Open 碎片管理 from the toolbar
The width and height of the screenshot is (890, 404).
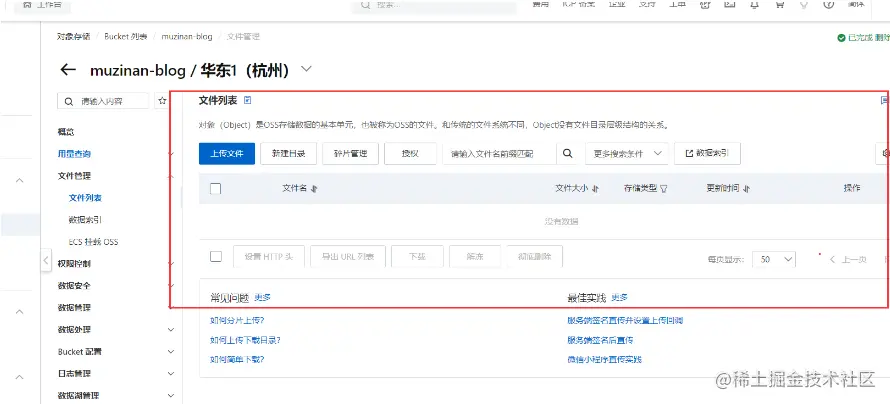click(x=350, y=153)
